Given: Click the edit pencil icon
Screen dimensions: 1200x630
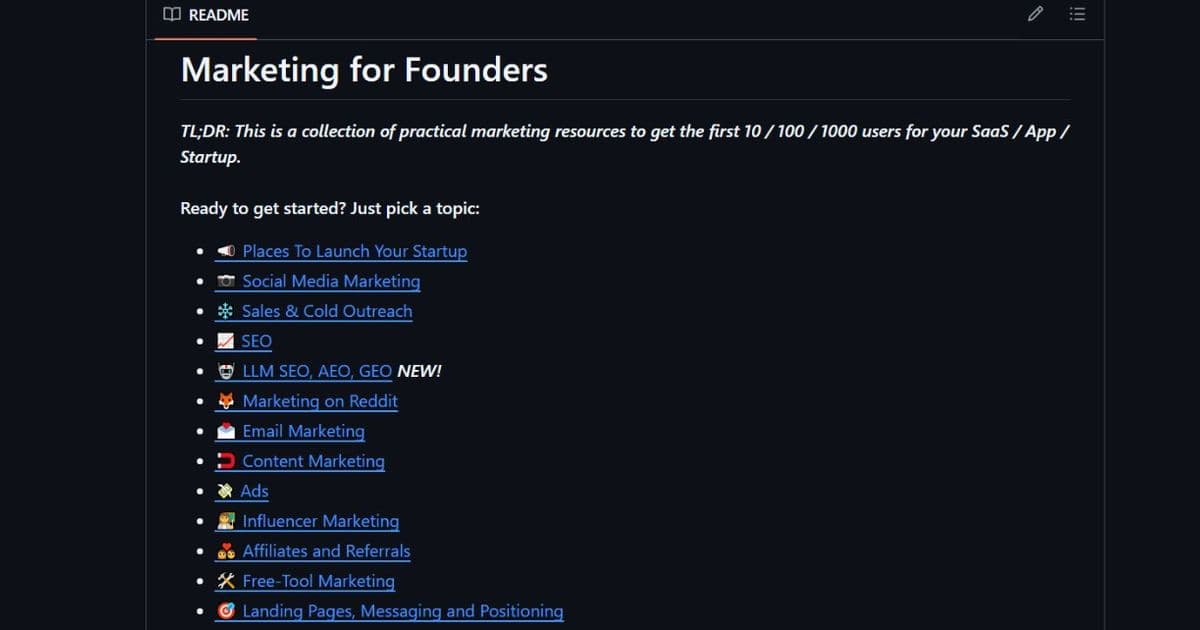Looking at the screenshot, I should [x=1035, y=14].
